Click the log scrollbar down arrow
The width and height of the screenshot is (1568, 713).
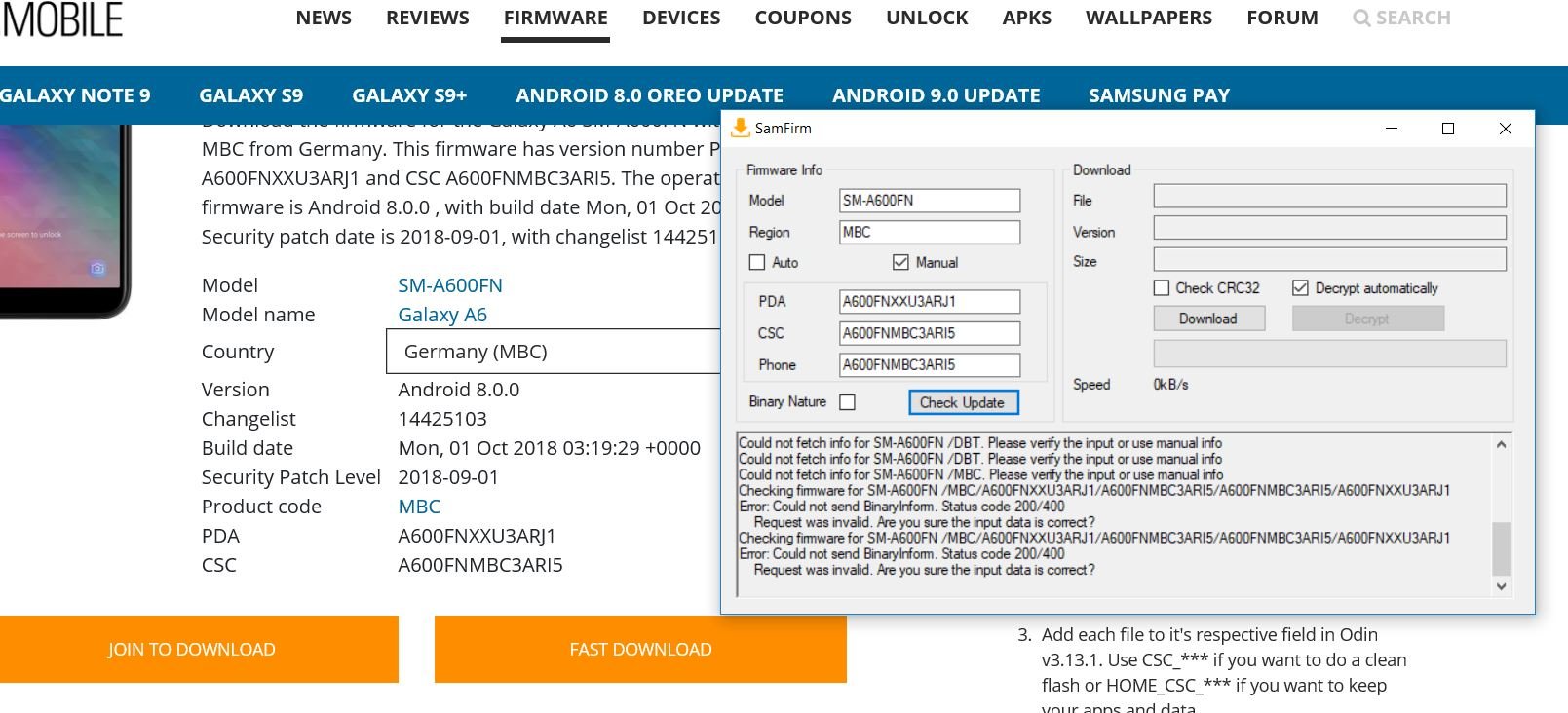click(x=1501, y=586)
